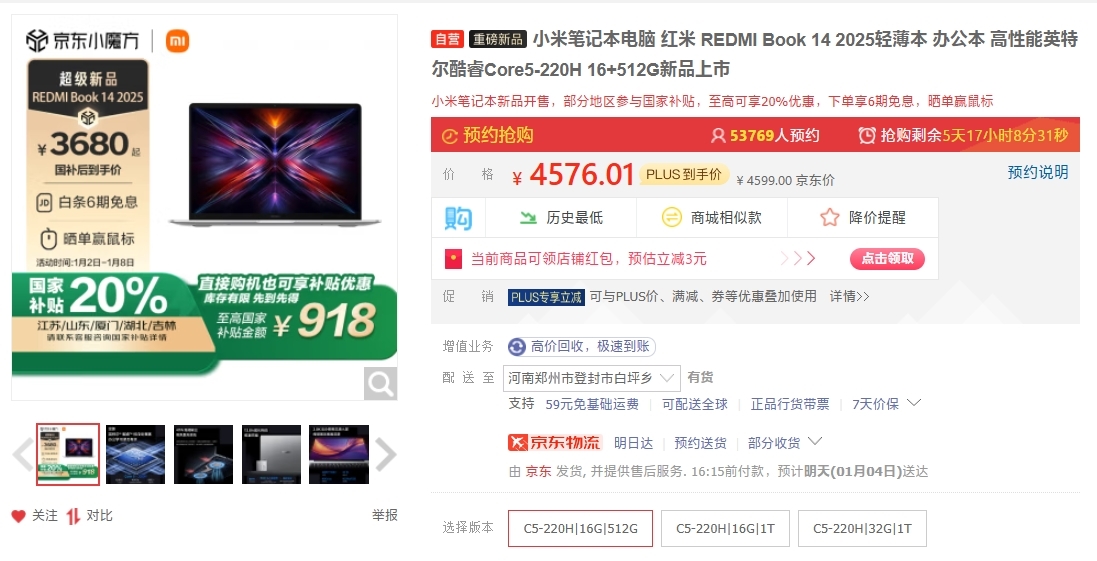Image resolution: width=1097 pixels, height=561 pixels.
Task: Click the 高价回收 recycle icon
Action: [x=517, y=346]
